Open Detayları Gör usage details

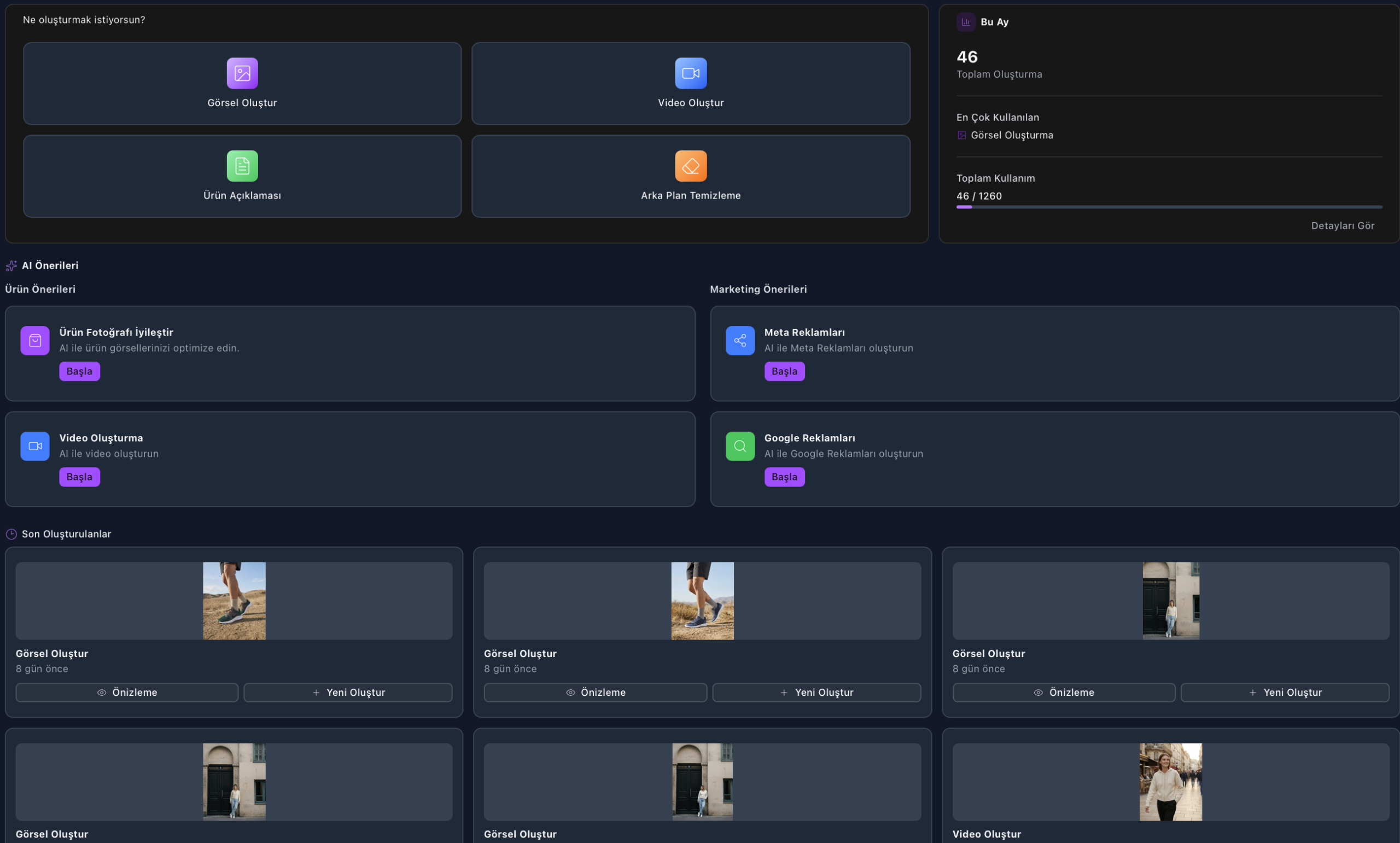[x=1342, y=225]
